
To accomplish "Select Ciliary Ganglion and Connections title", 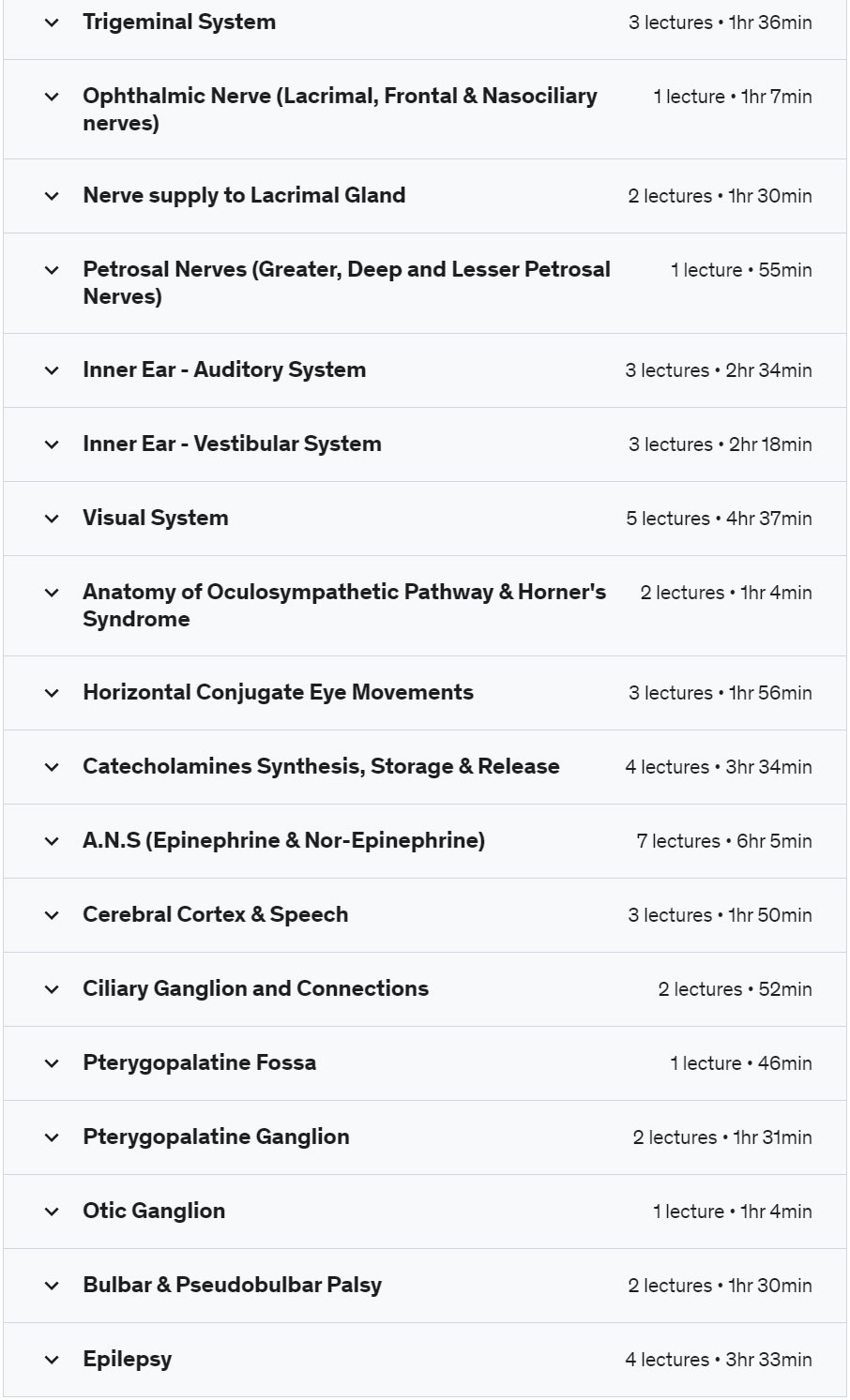I will coord(255,989).
